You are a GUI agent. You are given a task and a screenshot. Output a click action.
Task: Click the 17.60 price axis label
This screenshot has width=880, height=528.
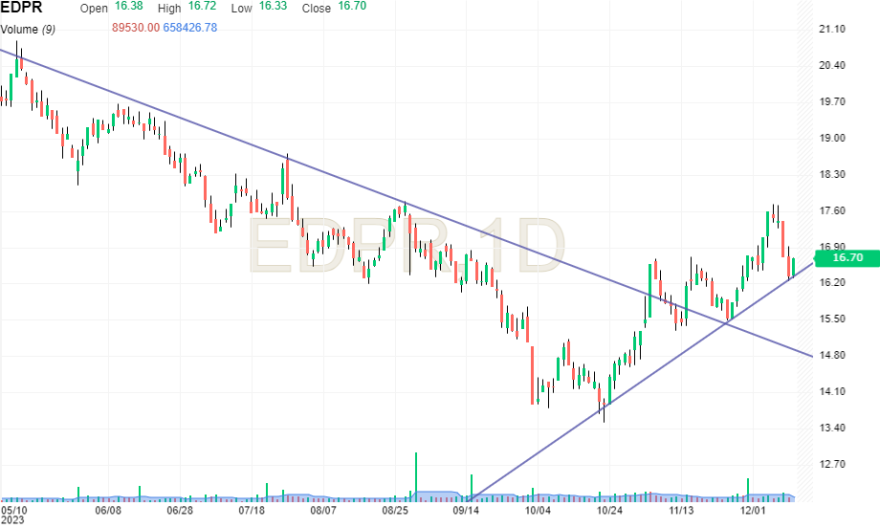pyautogui.click(x=832, y=211)
